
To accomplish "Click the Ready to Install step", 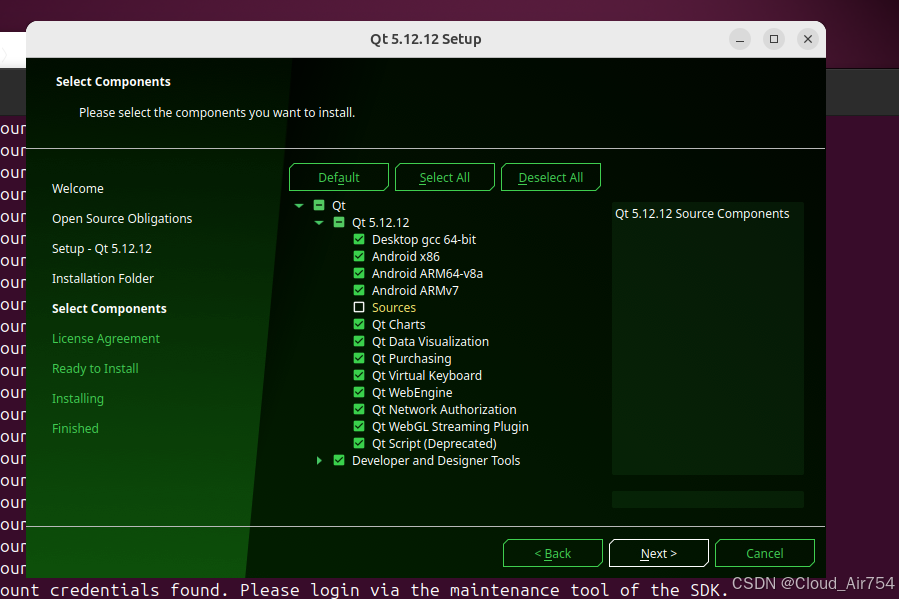I will [95, 369].
